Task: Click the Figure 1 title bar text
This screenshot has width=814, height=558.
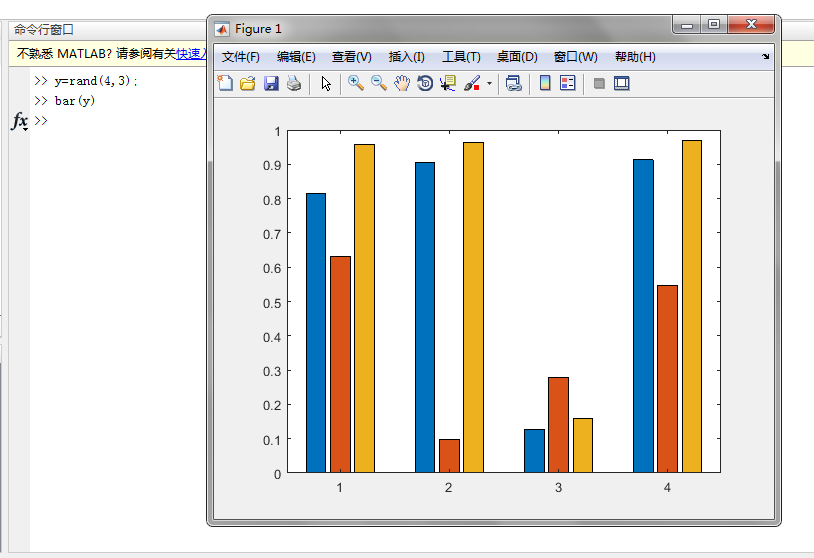Action: point(258,29)
